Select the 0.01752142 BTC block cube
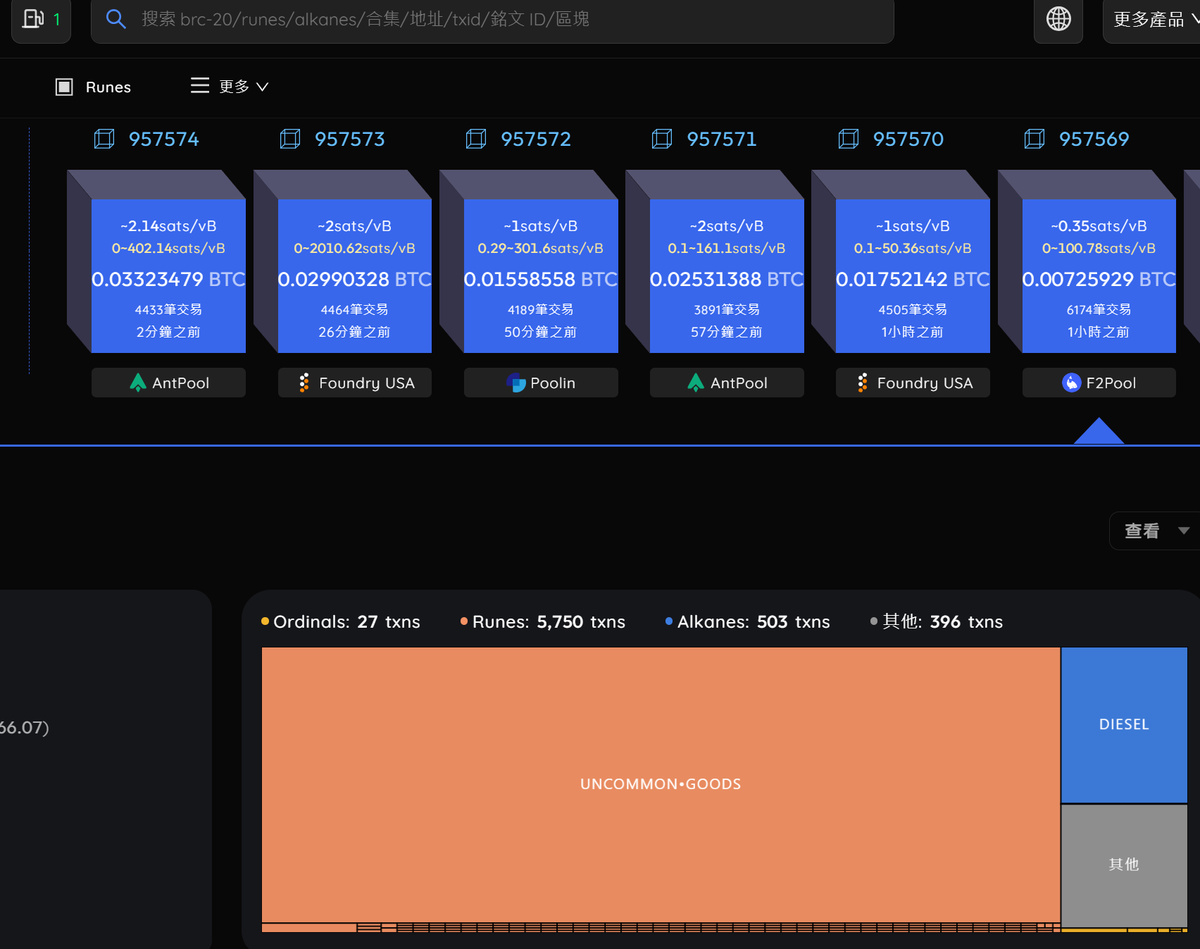 coord(912,276)
